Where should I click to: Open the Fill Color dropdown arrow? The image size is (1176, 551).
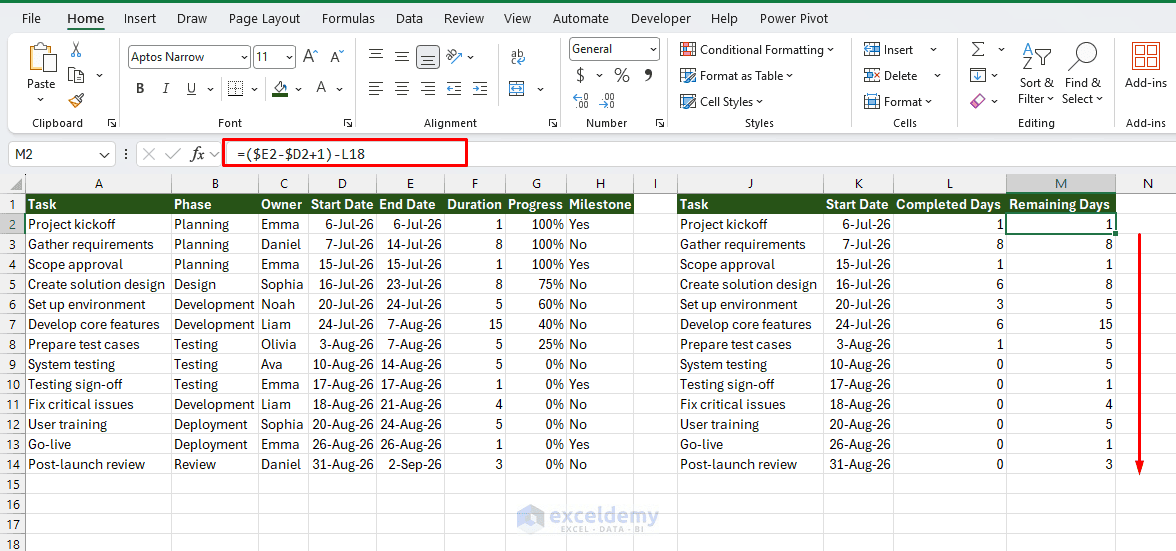pos(298,89)
